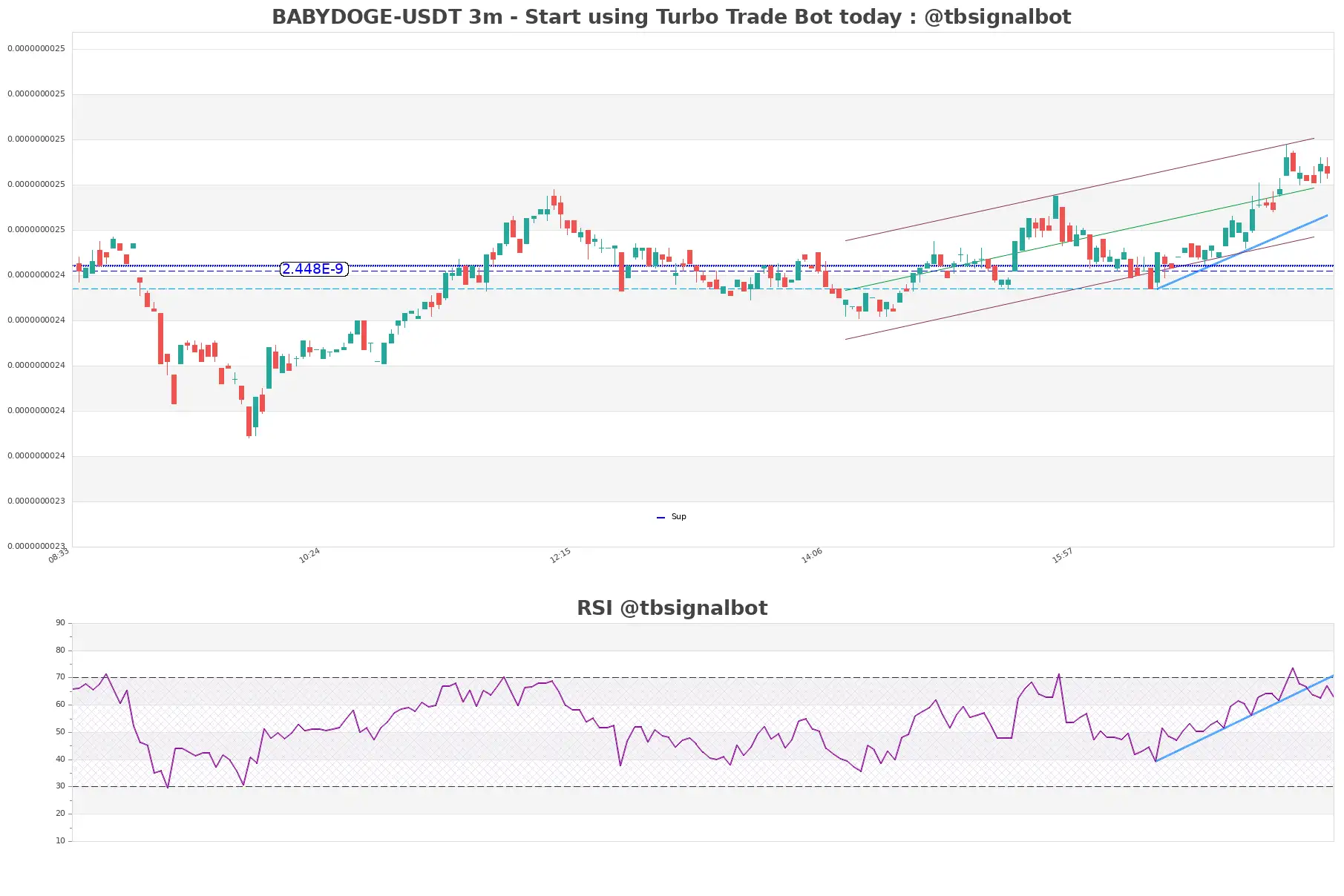Image resolution: width=1344 pixels, height=896 pixels.
Task: Click the blue Sup legend line marker
Action: tap(660, 517)
